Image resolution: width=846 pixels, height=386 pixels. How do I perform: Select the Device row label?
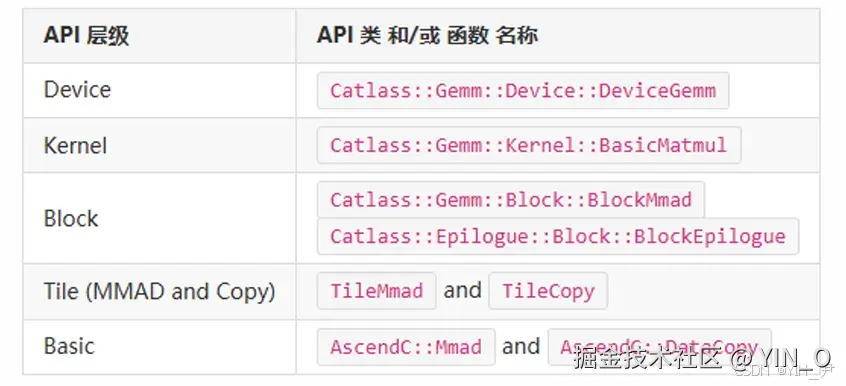pos(77,90)
